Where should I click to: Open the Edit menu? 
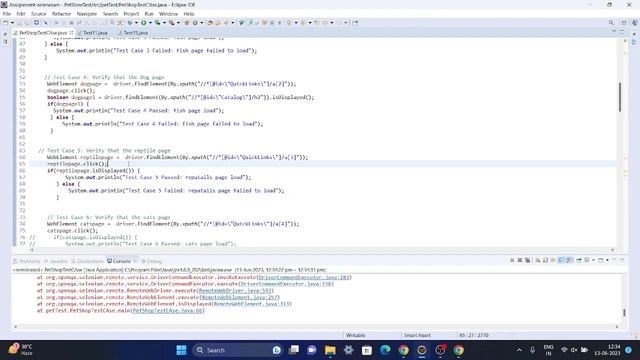21,13
